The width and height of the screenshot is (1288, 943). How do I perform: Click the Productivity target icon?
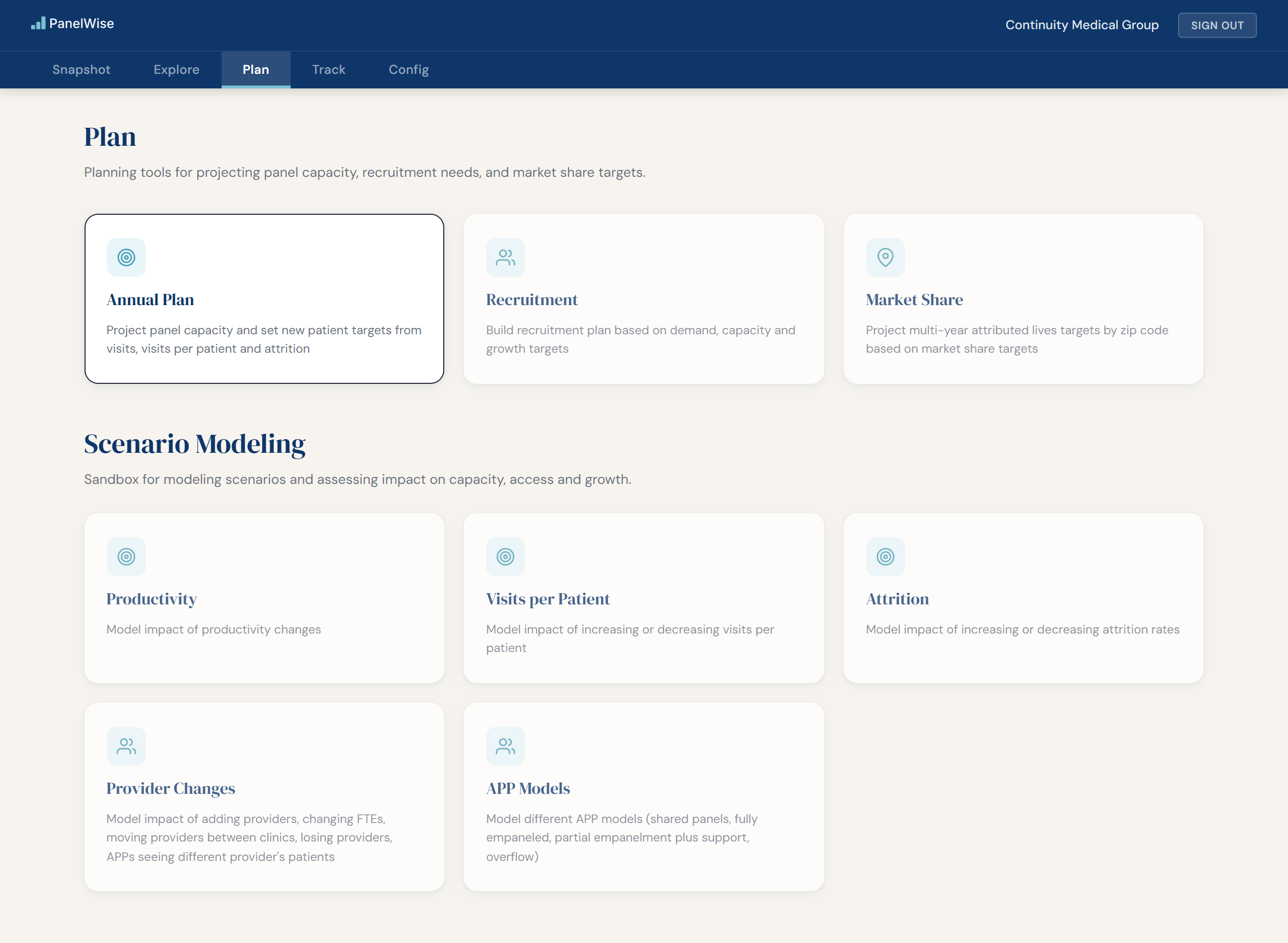126,557
